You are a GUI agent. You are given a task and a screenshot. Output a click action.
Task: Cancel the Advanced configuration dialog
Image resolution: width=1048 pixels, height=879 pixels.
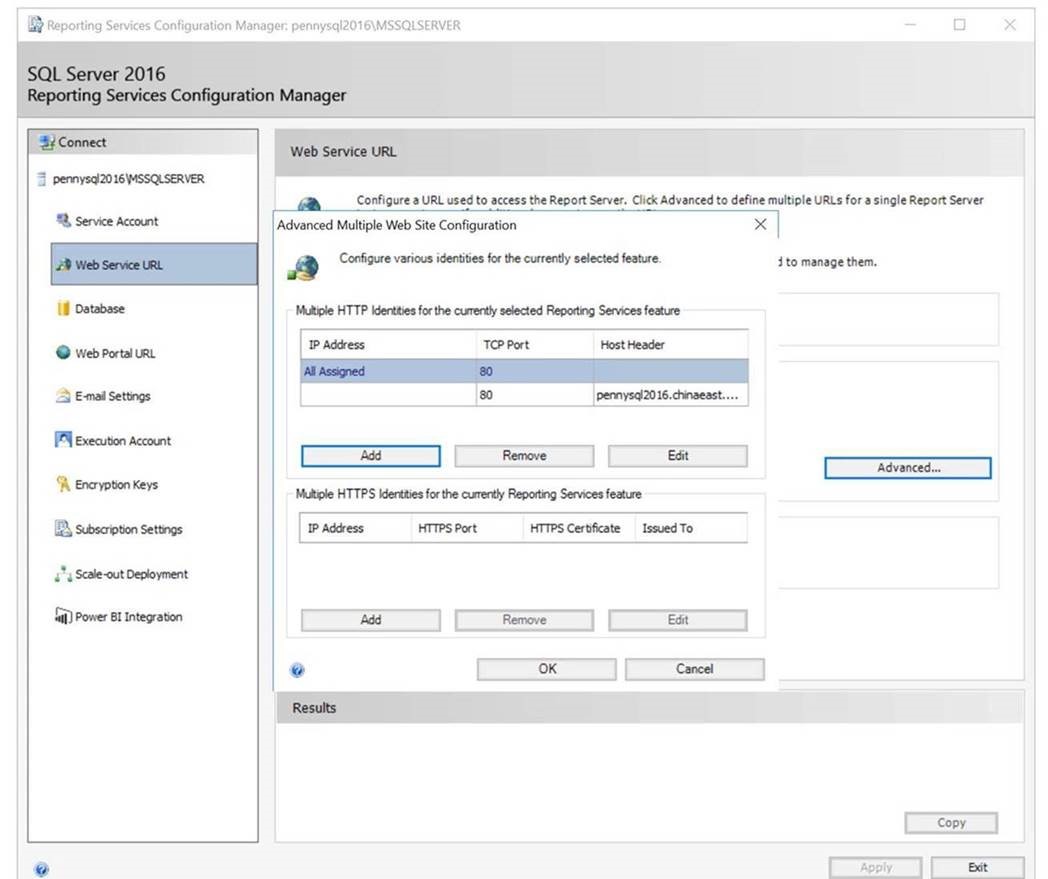[x=694, y=669]
